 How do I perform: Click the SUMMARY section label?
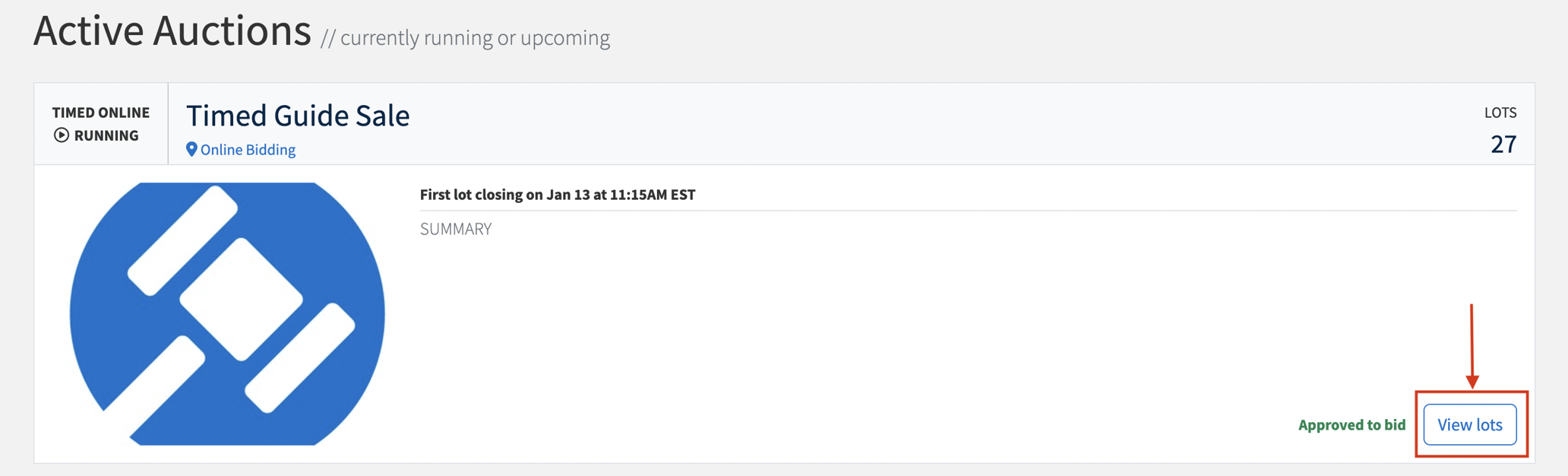(x=456, y=229)
